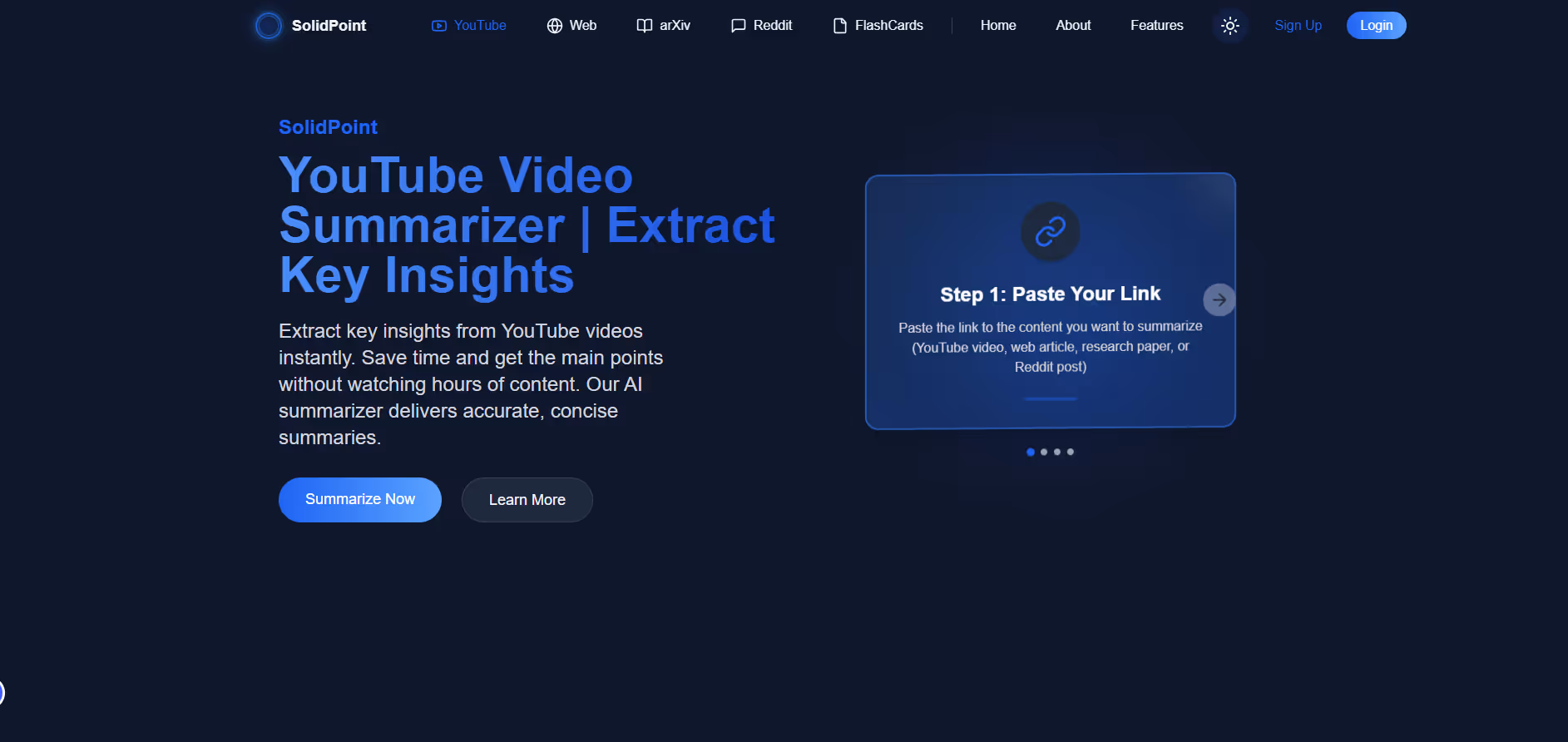Open the About page link

[x=1073, y=26]
